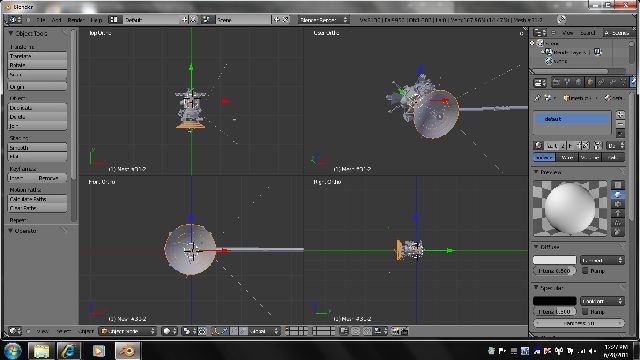Click the Origin button

(x=37, y=87)
